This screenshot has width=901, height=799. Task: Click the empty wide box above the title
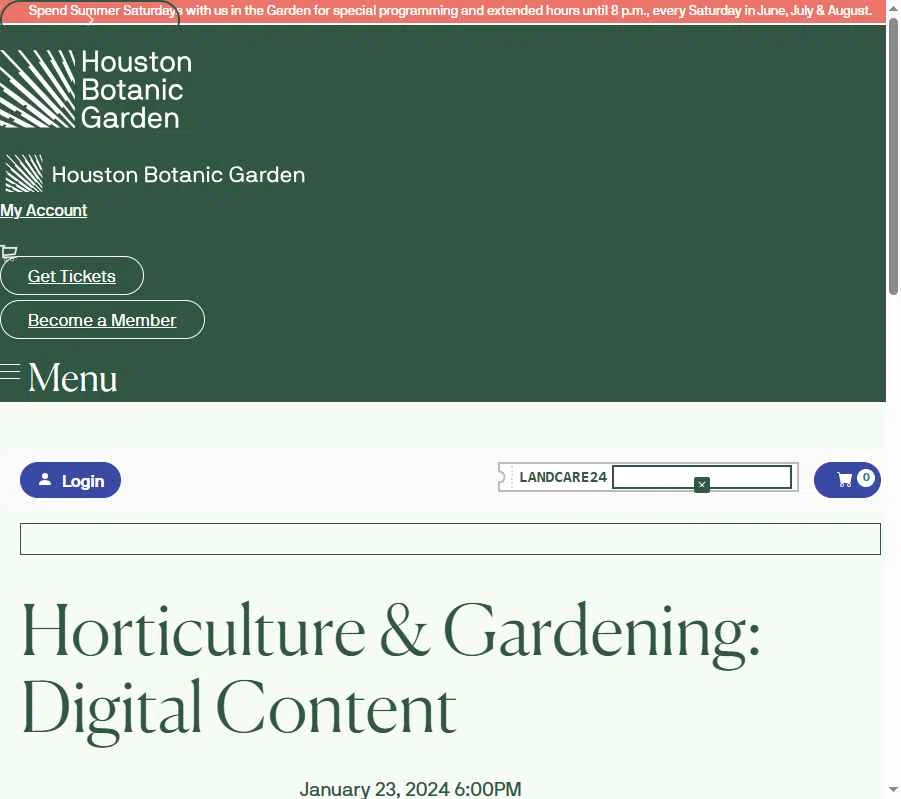tap(450, 539)
